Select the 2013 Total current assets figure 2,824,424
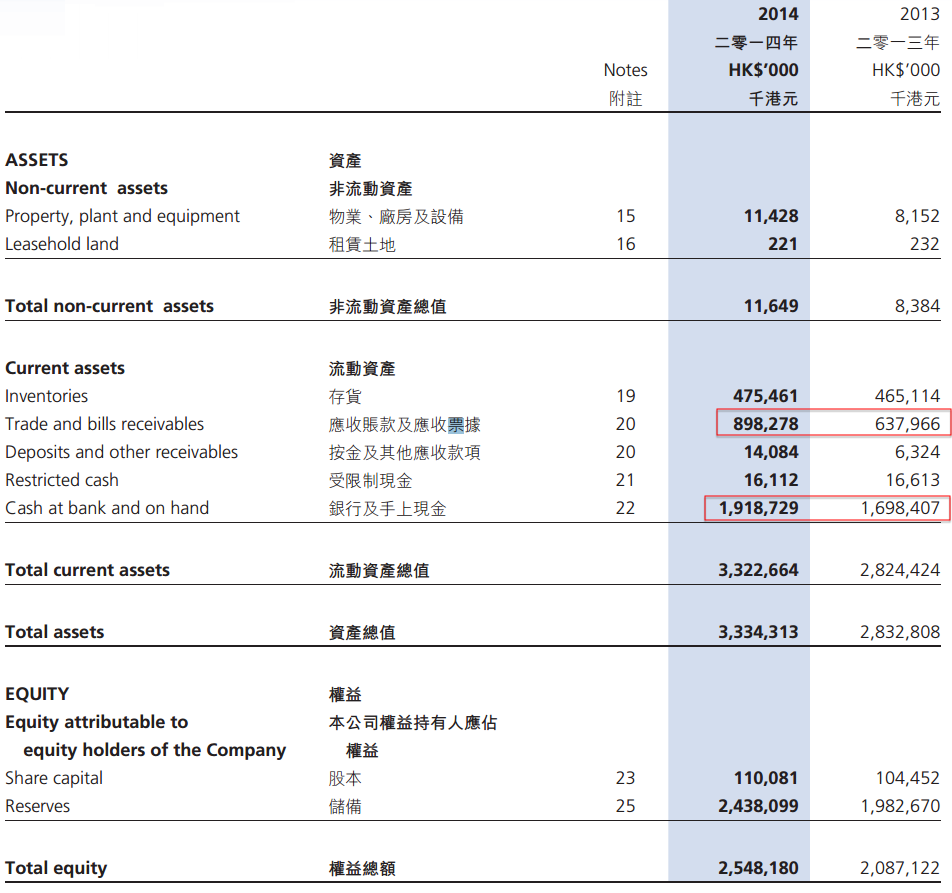This screenshot has width=952, height=893. point(899,570)
